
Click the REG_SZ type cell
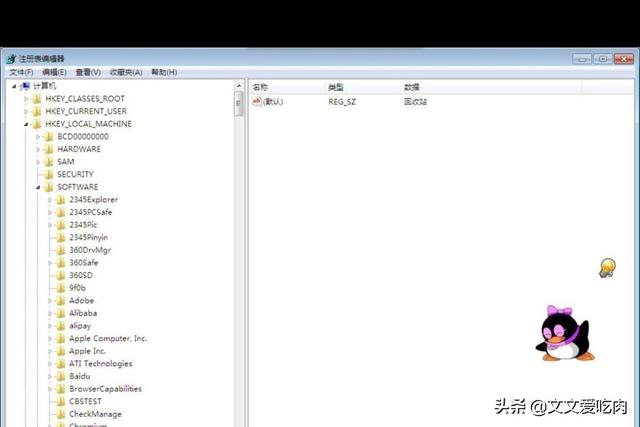pyautogui.click(x=342, y=102)
